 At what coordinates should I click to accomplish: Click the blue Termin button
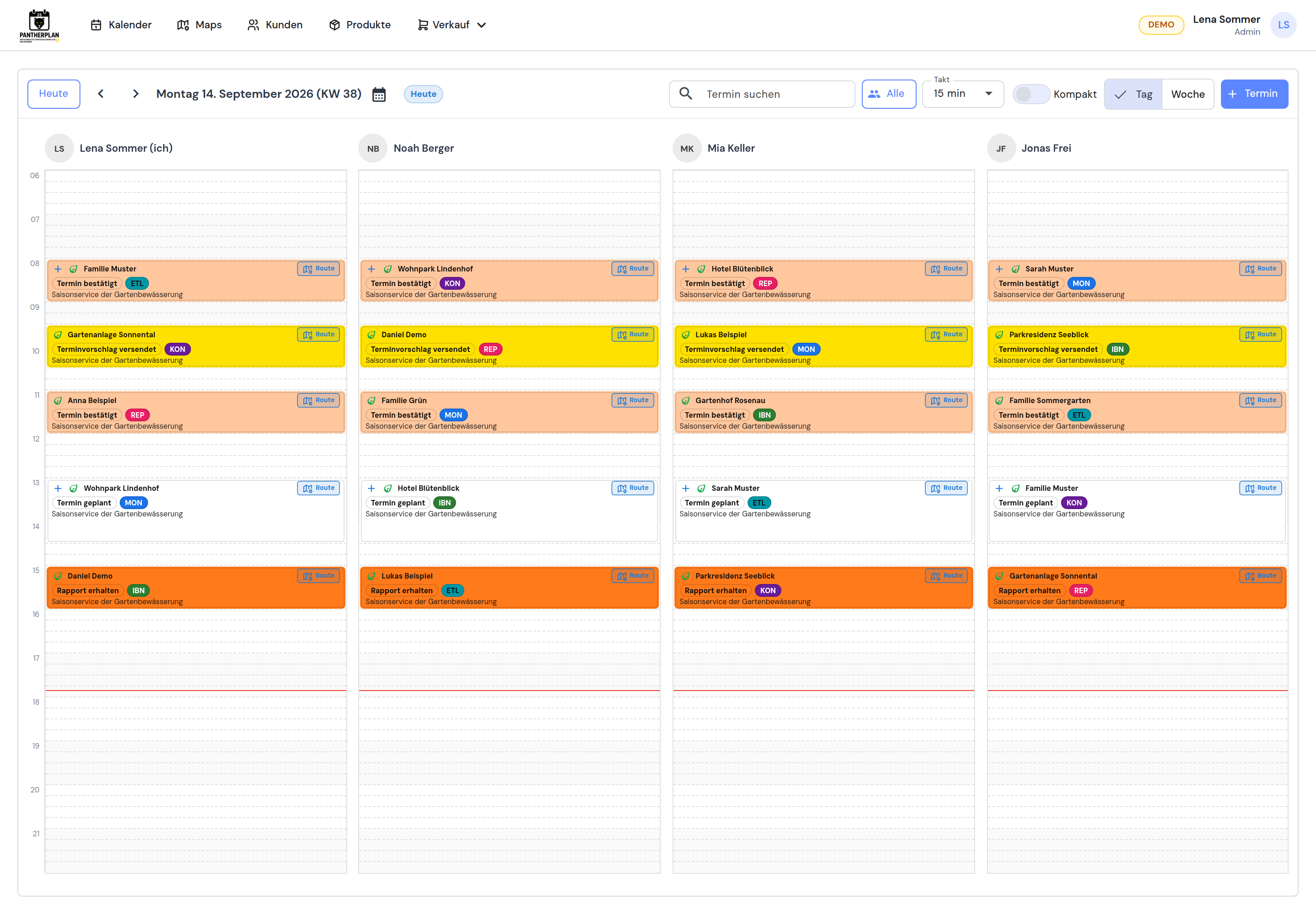tap(1254, 94)
